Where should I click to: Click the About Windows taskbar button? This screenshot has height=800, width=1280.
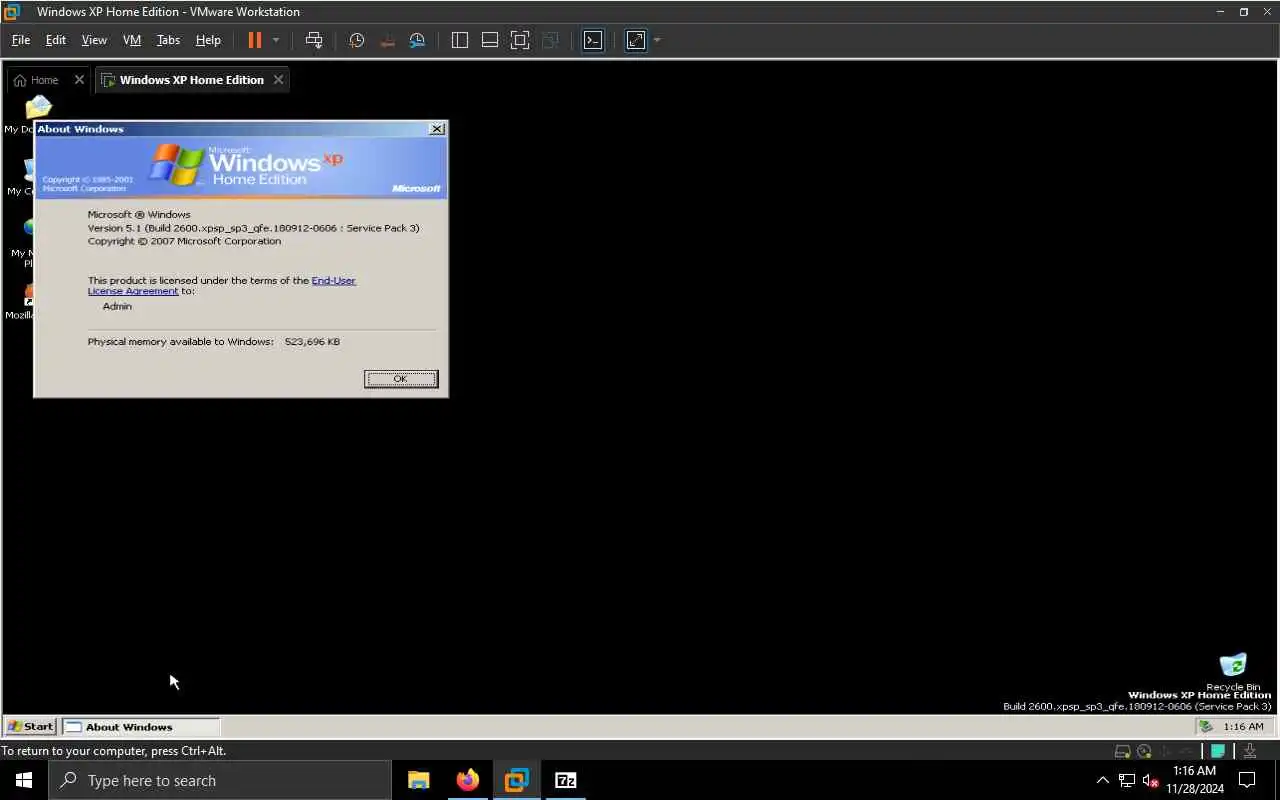click(141, 727)
